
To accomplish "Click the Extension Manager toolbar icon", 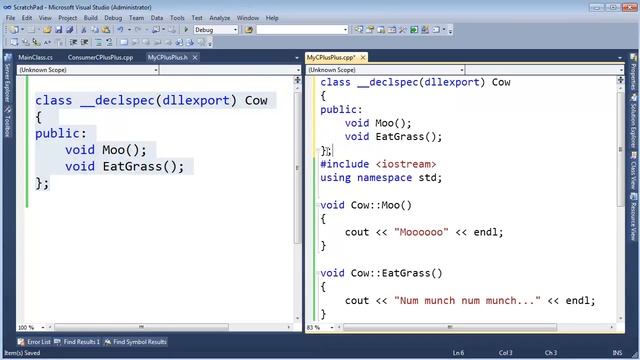I will (x=425, y=30).
